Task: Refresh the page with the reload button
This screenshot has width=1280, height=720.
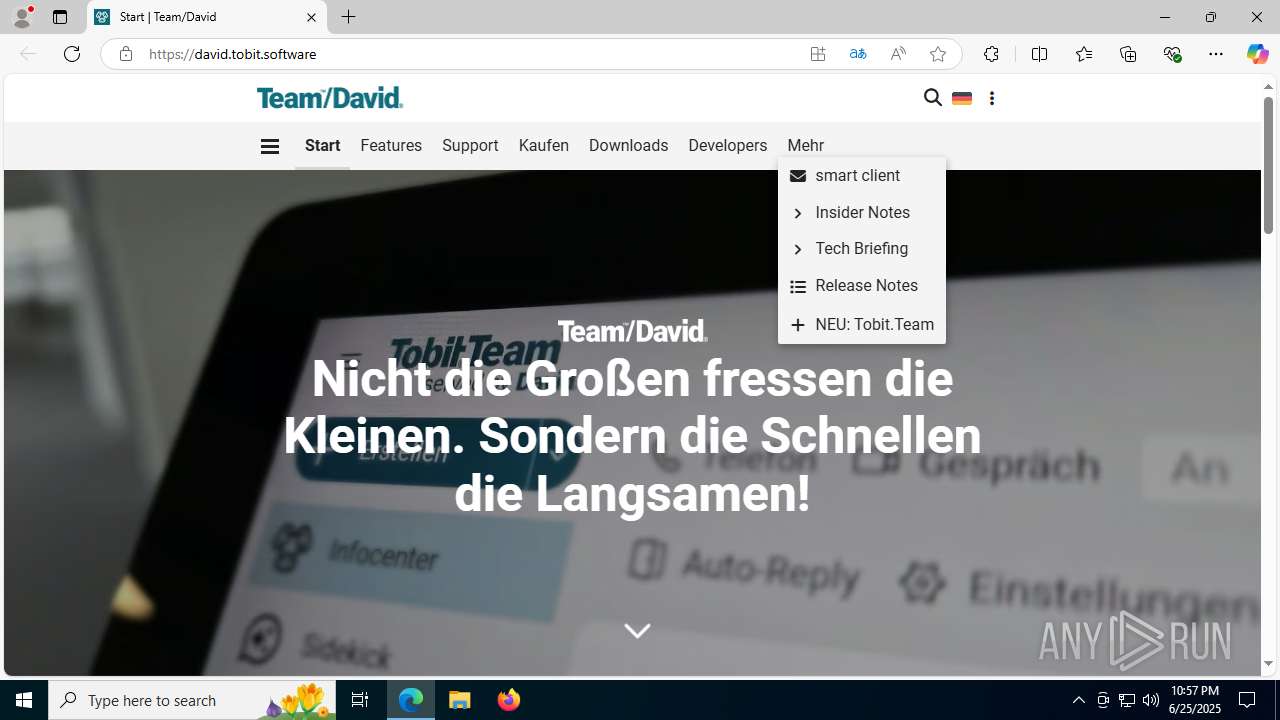Action: point(72,54)
